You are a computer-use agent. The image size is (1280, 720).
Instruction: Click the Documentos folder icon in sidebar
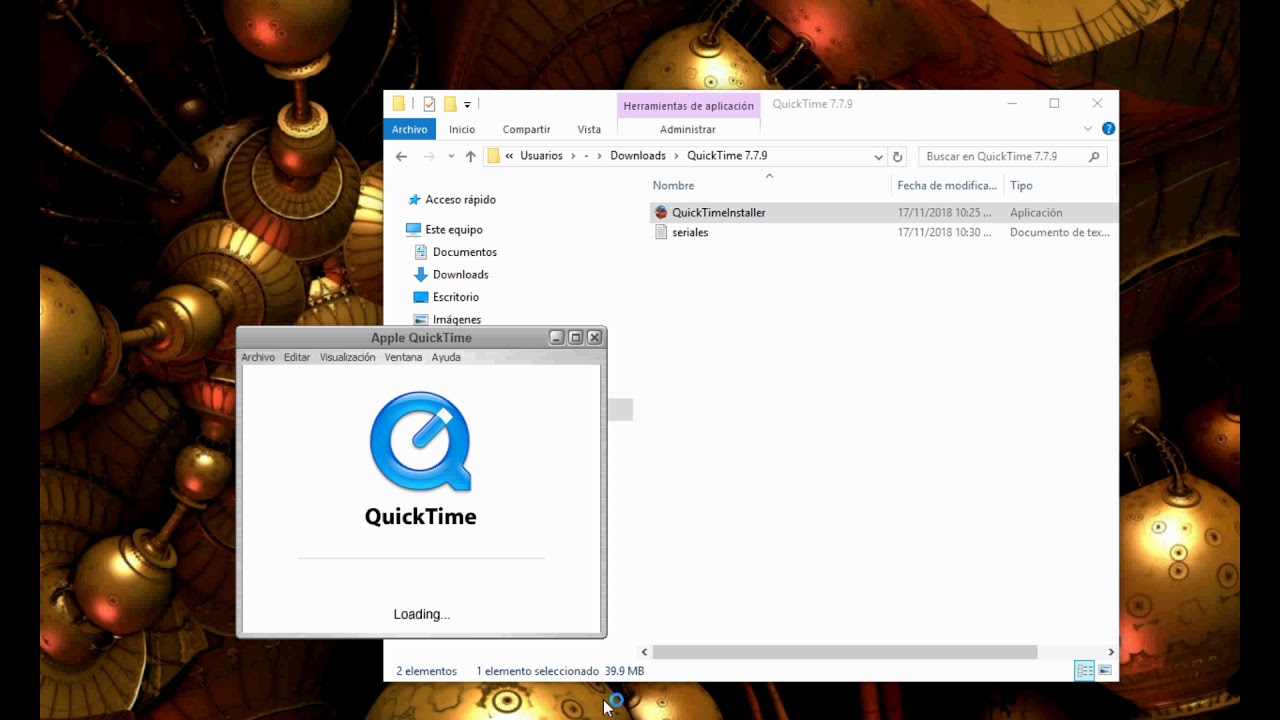[x=421, y=252]
